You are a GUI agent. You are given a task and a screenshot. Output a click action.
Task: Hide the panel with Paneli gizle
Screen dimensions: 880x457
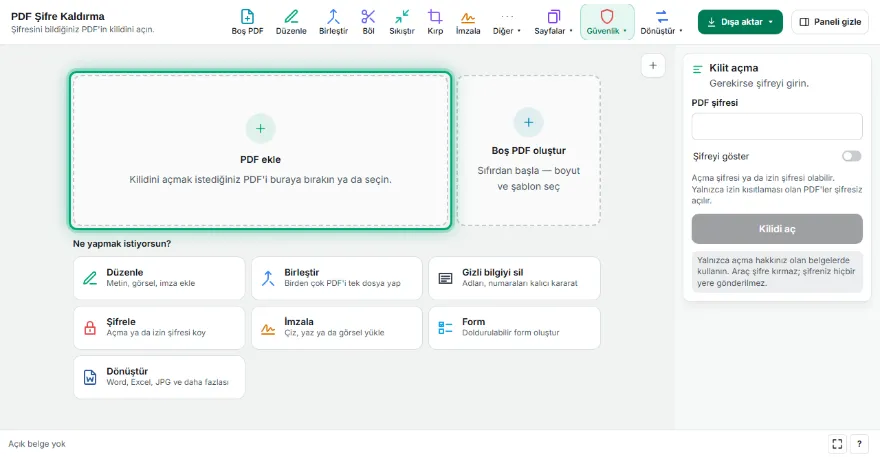coord(829,22)
